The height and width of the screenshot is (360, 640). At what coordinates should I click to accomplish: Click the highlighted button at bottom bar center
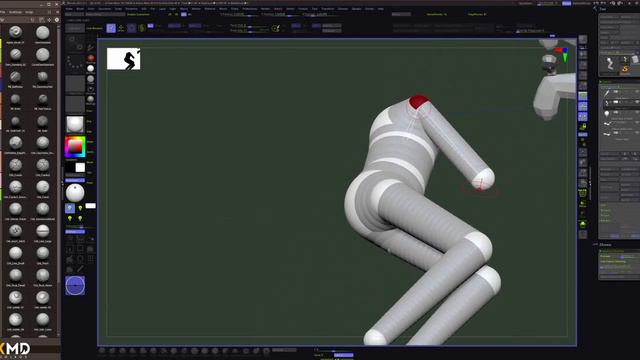pyautogui.click(x=344, y=355)
